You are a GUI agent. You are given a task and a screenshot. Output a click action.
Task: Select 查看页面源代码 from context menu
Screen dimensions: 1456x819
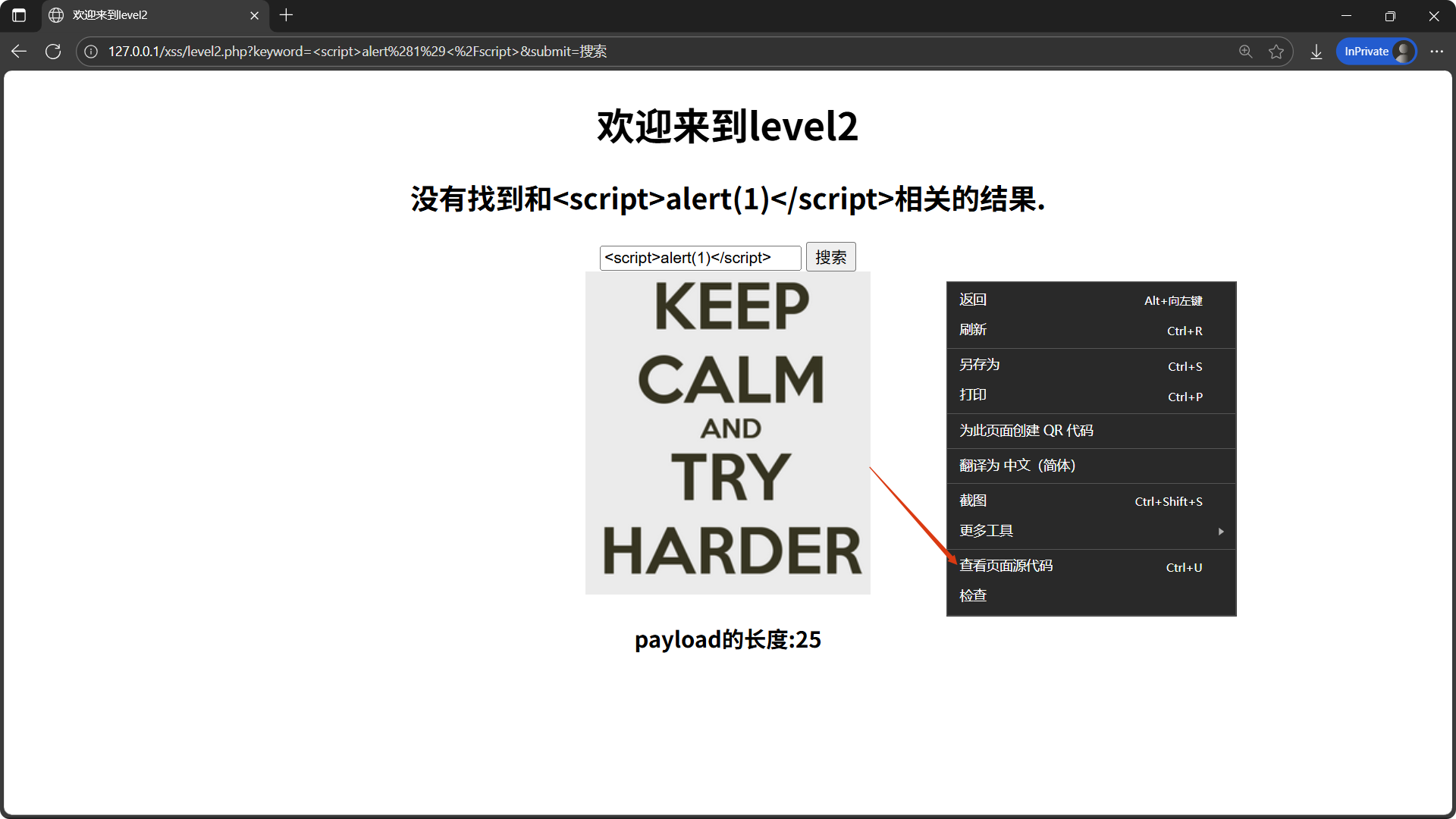(1006, 566)
